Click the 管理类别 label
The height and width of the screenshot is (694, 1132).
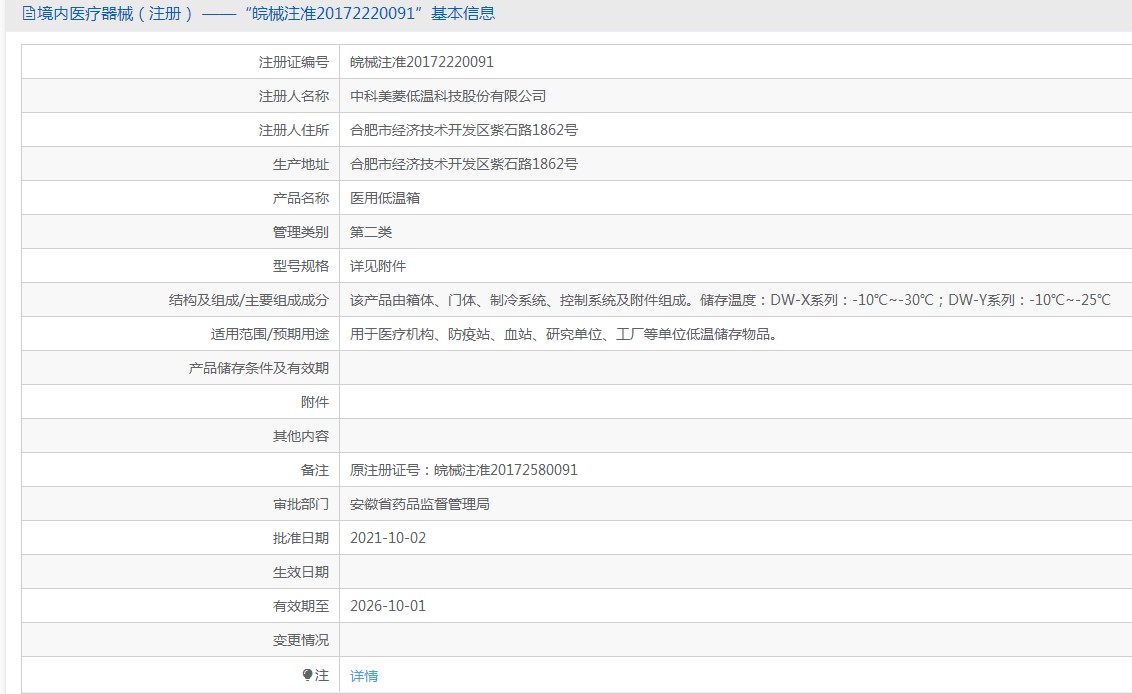click(301, 232)
